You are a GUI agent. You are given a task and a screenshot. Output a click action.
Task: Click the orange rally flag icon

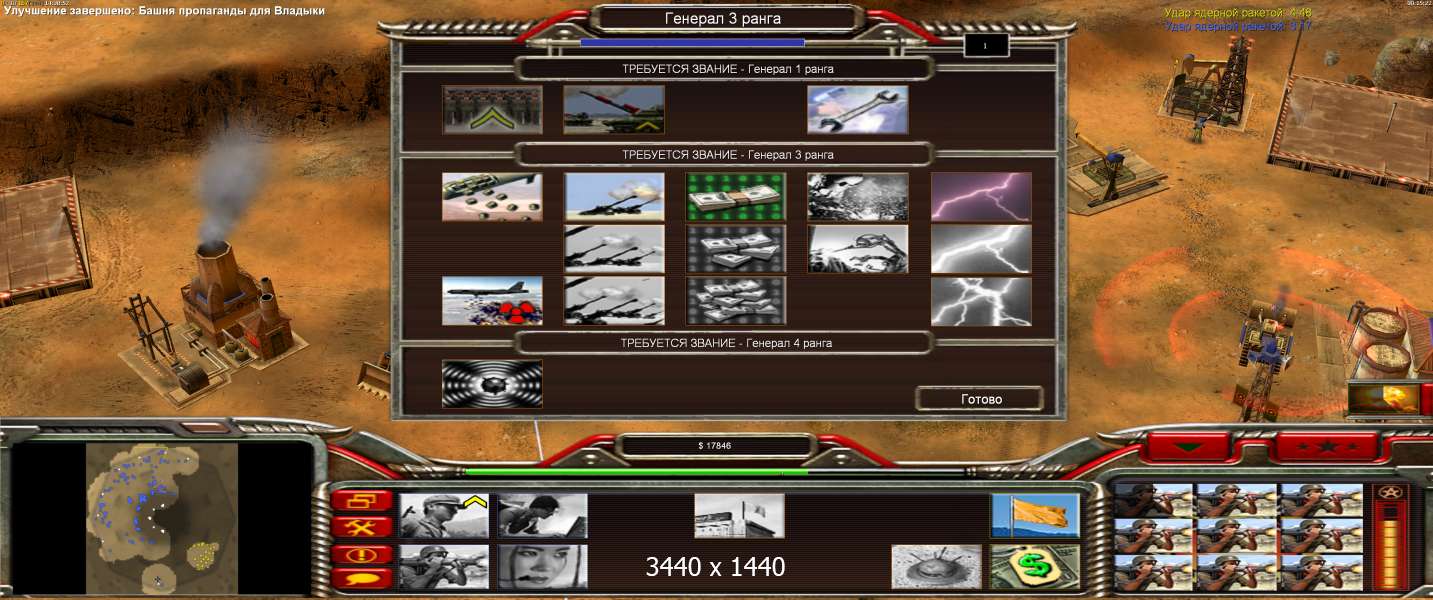(1035, 516)
